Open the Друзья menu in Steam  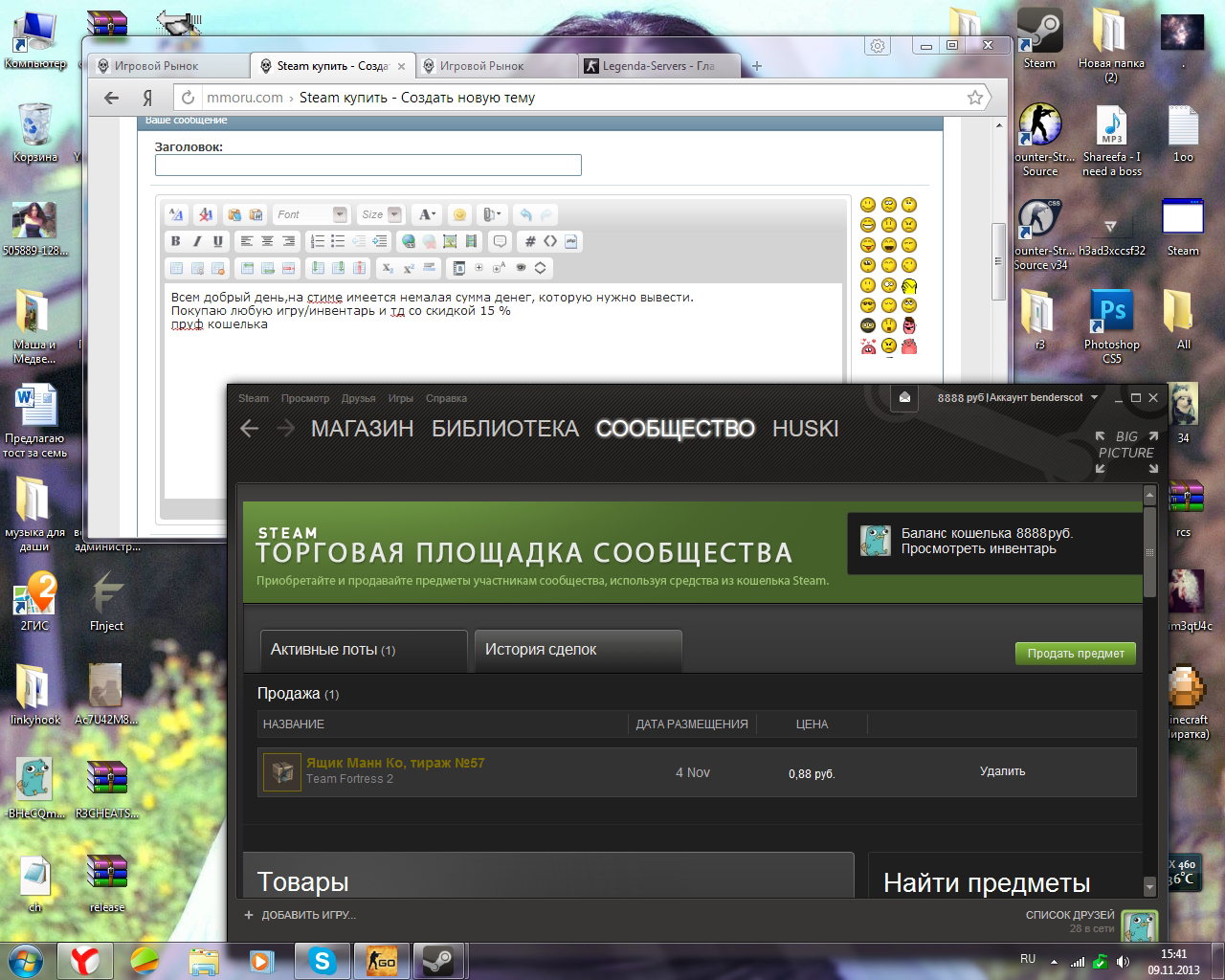pyautogui.click(x=359, y=398)
